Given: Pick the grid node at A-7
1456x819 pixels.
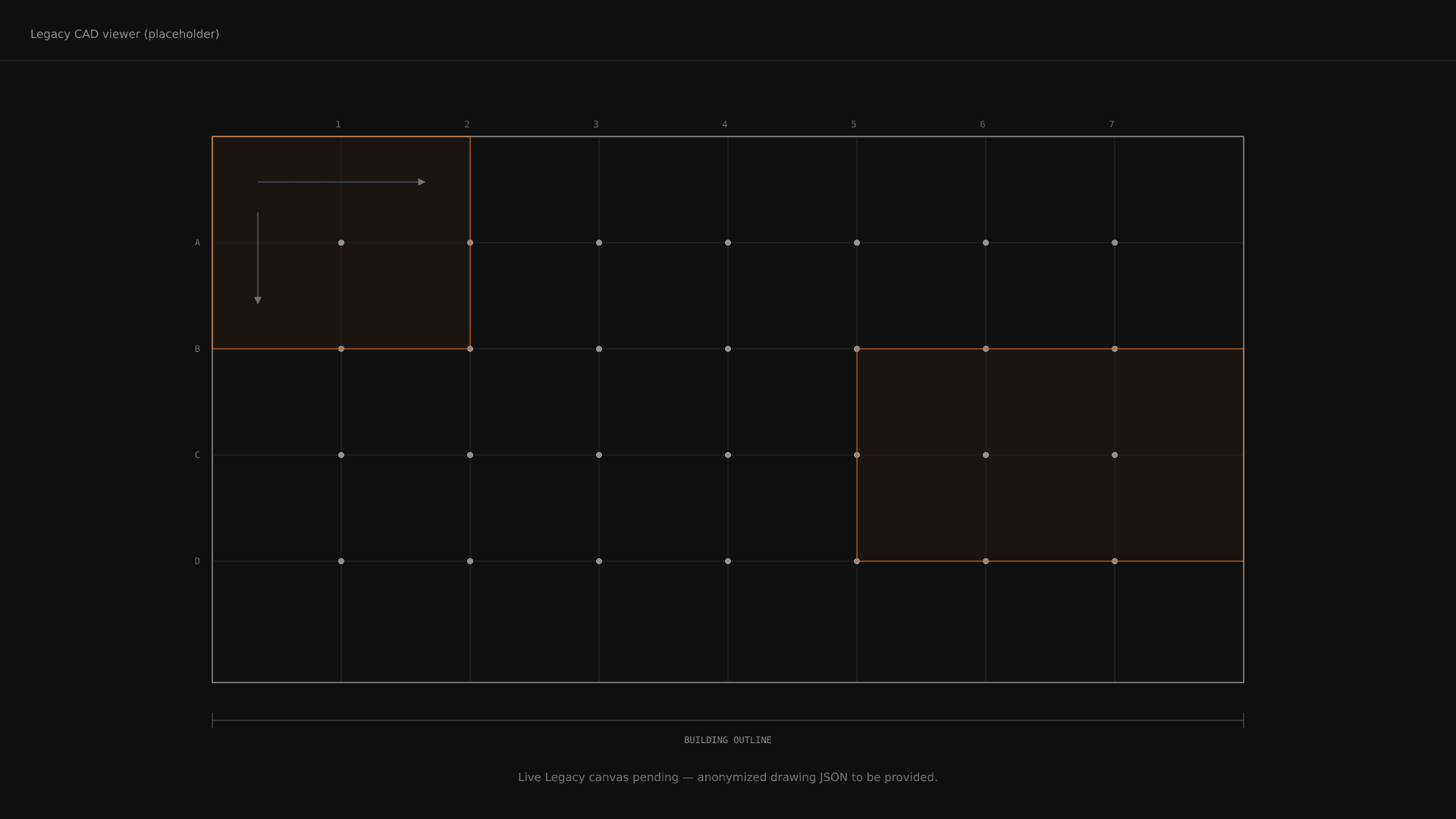Looking at the screenshot, I should point(1115,243).
